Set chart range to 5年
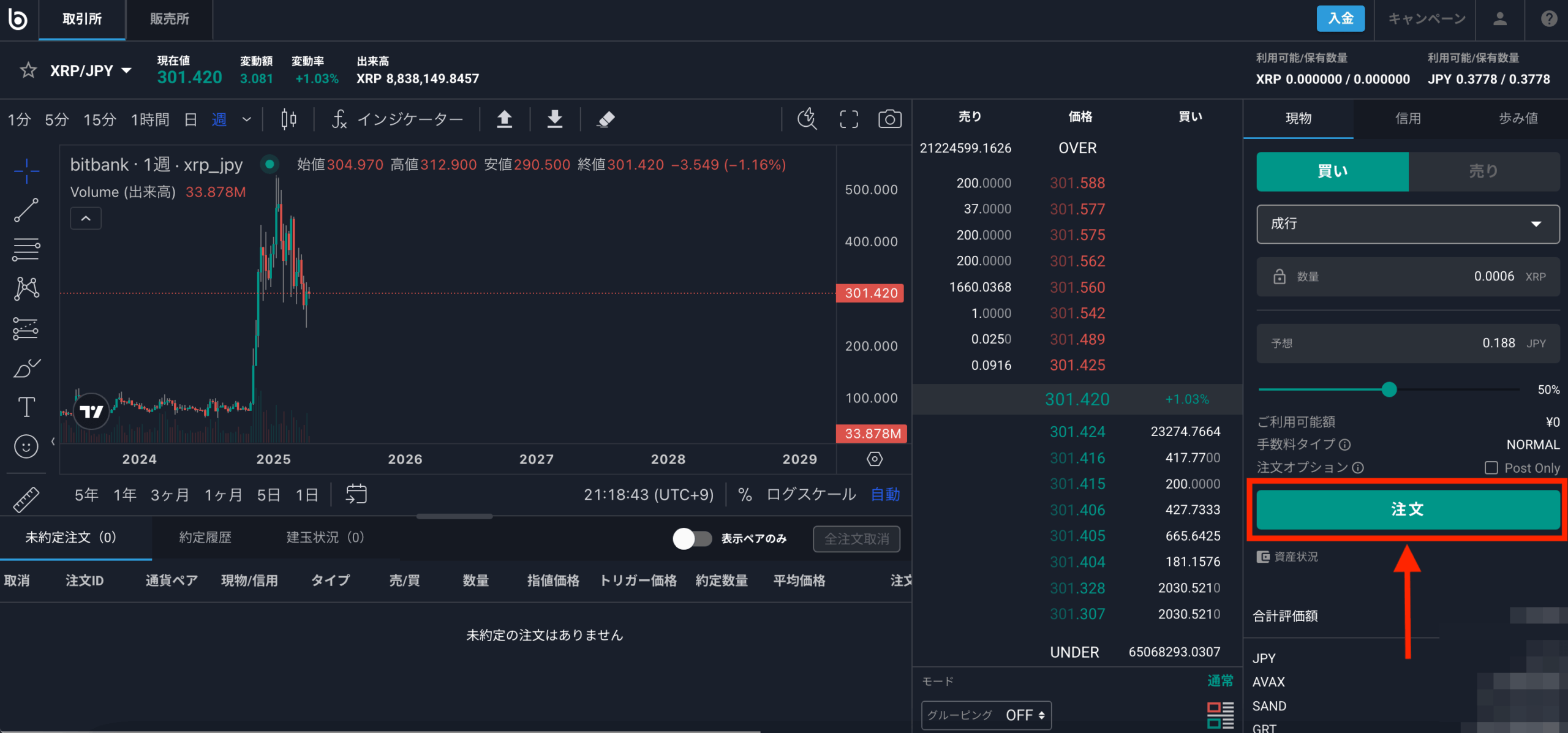 click(x=86, y=495)
